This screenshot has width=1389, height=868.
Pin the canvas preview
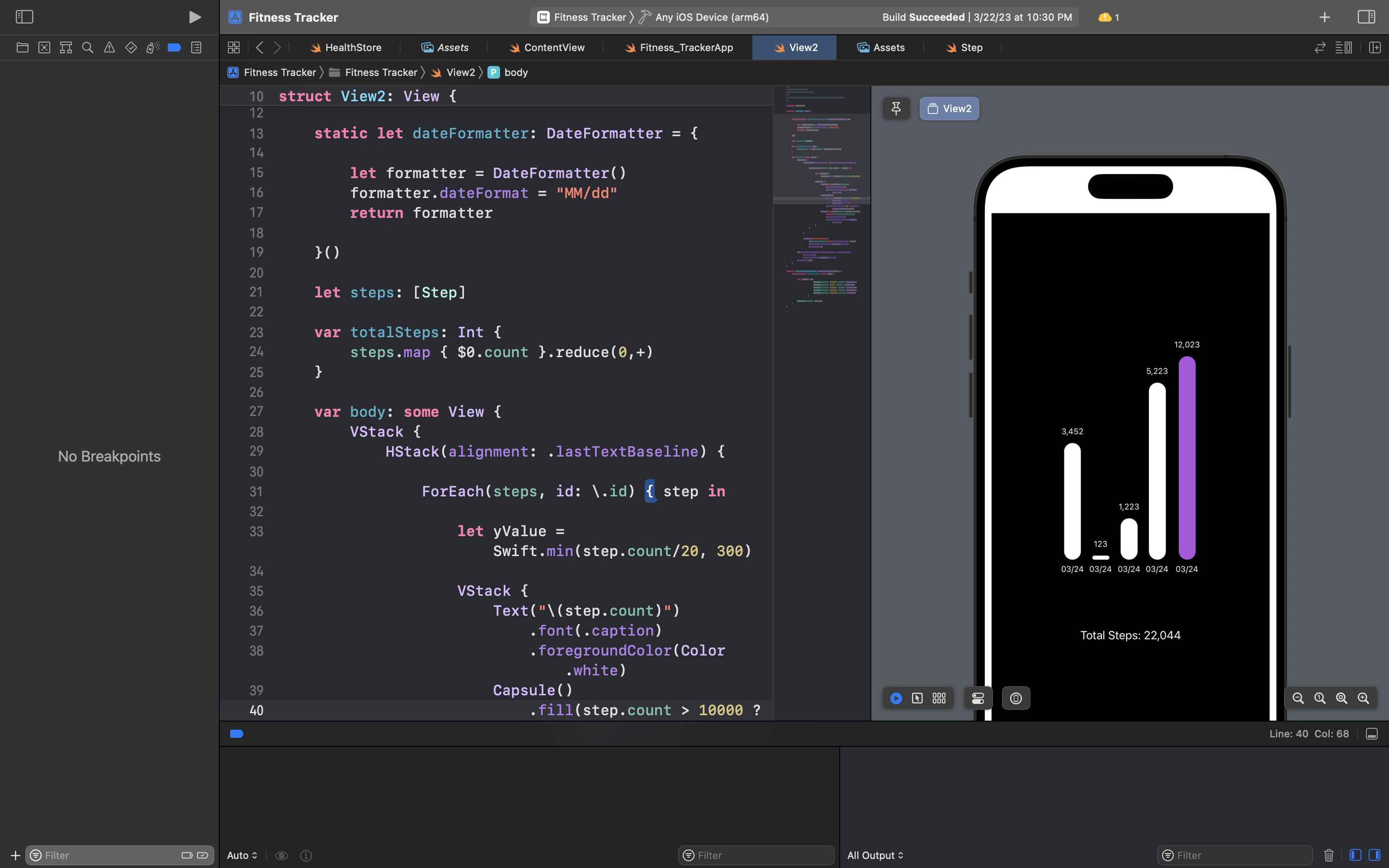pyautogui.click(x=896, y=108)
